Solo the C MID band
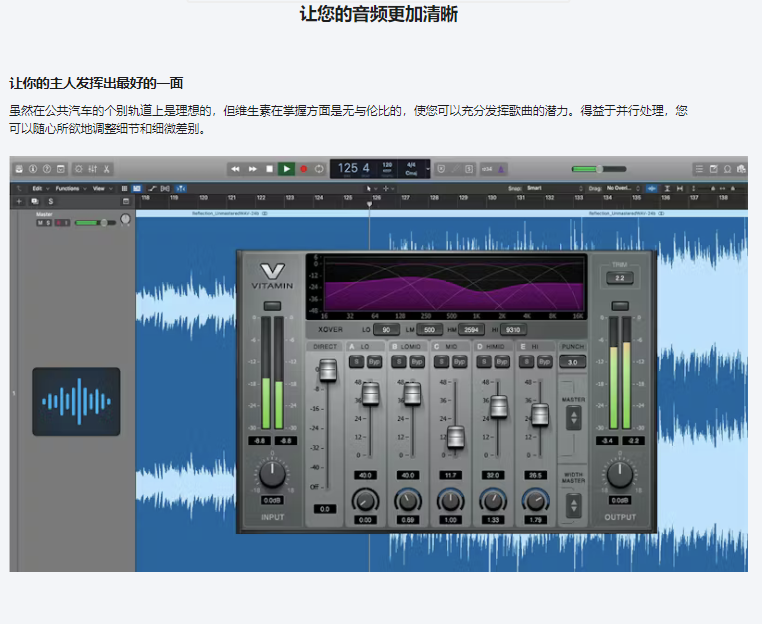762x624 pixels. 442,362
